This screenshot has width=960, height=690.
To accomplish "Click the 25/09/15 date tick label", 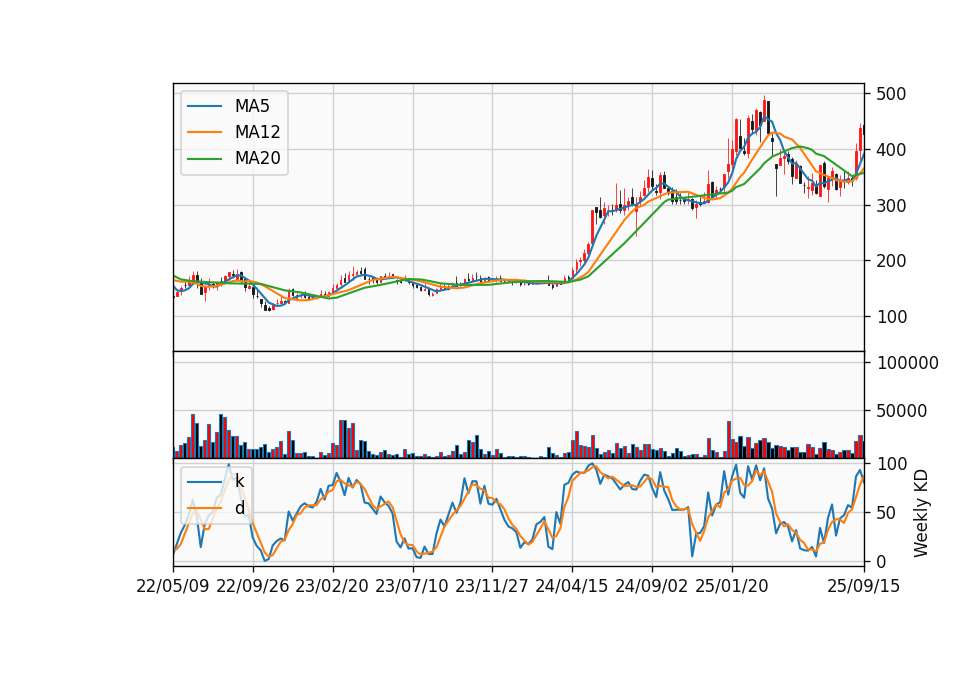I will pyautogui.click(x=864, y=586).
